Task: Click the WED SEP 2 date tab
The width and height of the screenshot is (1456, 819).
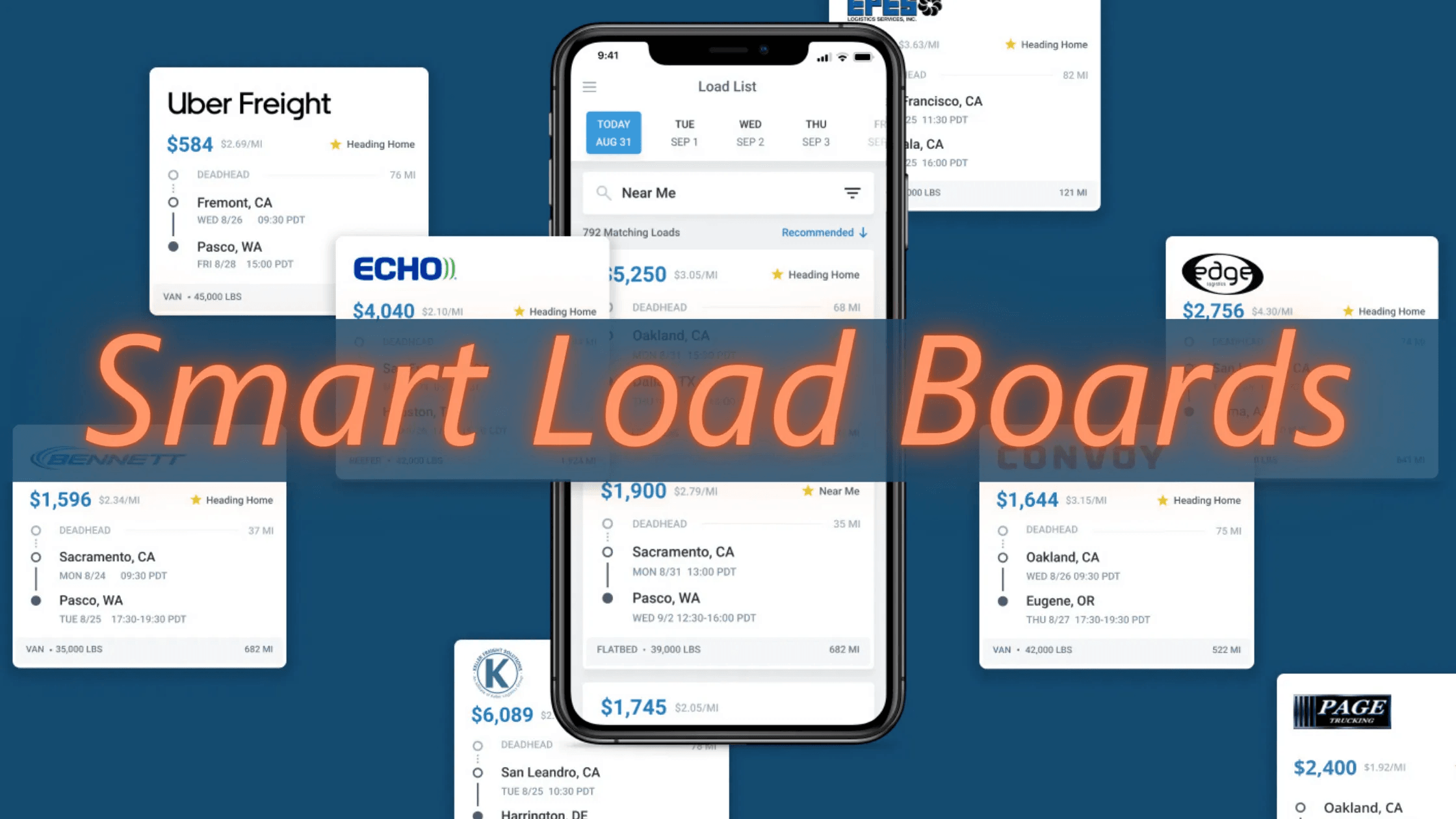Action: click(x=750, y=131)
